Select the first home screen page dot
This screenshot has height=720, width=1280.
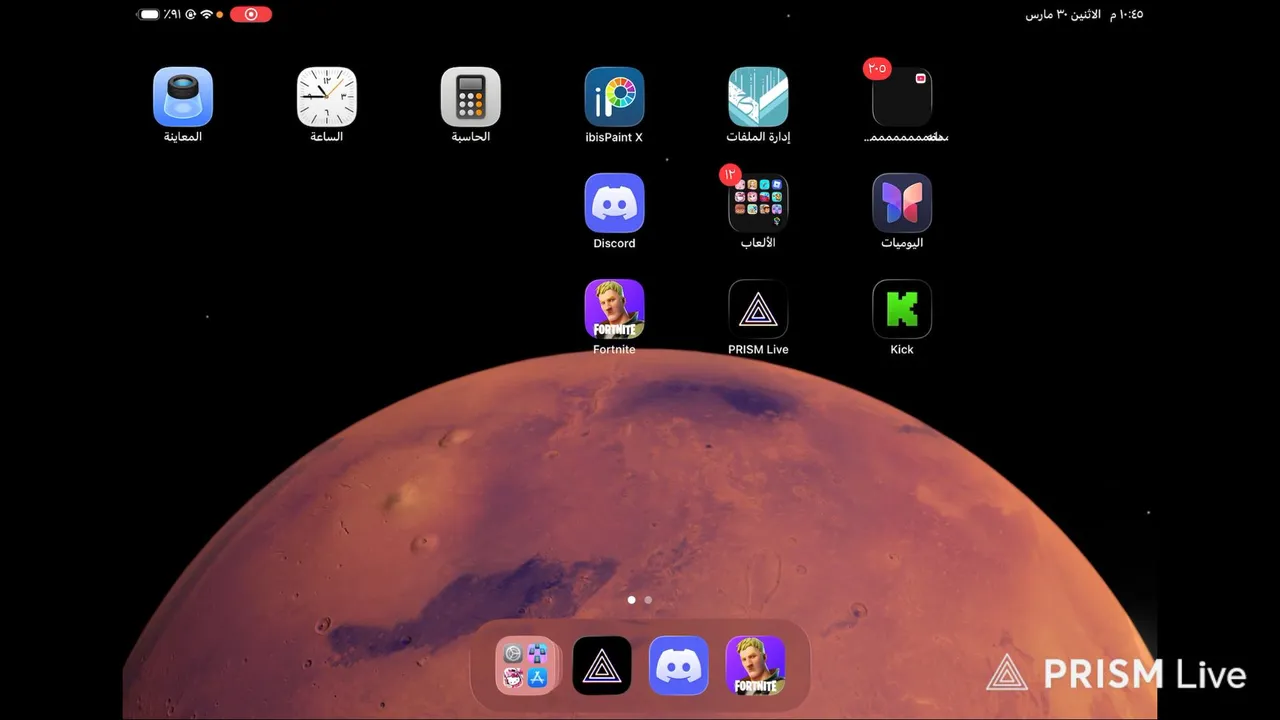coord(631,600)
